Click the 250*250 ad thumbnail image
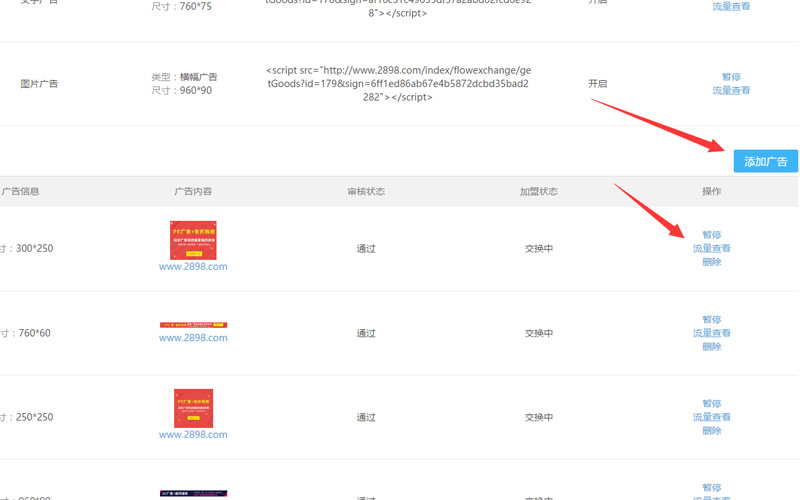800x500 pixels. click(x=193, y=408)
